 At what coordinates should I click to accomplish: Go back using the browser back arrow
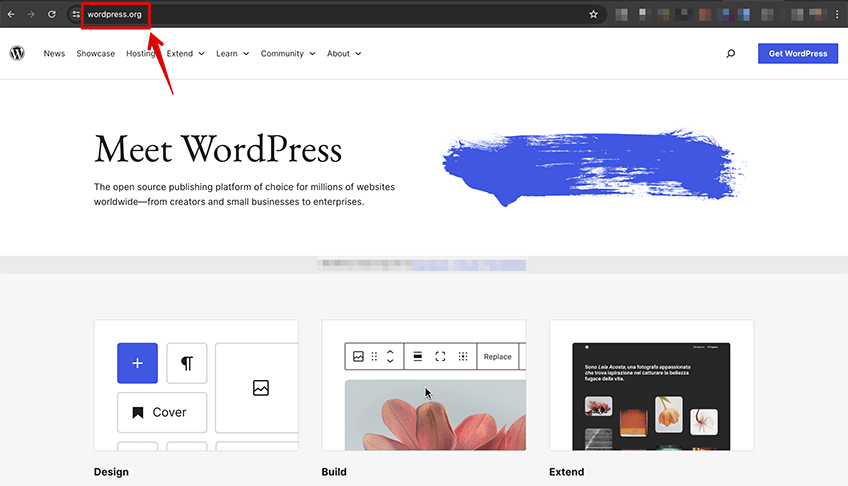(11, 15)
